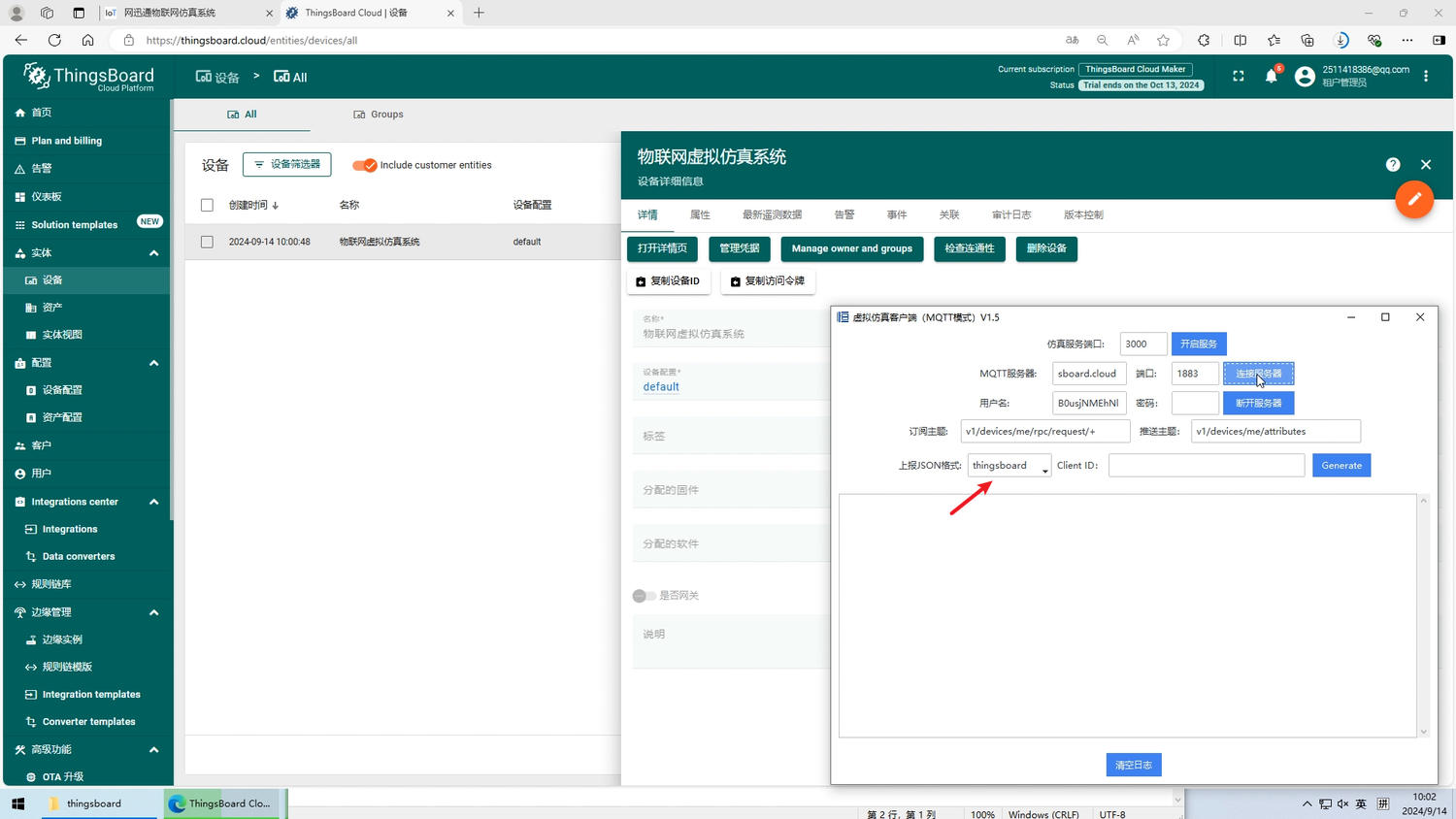The width and height of the screenshot is (1456, 819).
Task: Toggle fullscreen mode icon
Action: 1238,77
